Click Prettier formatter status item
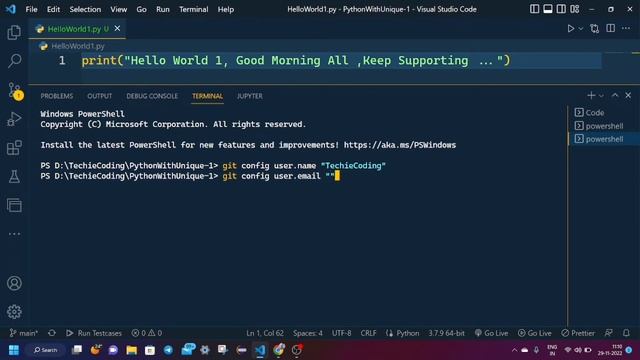Viewport: 640px width, 360px height. coord(578,333)
